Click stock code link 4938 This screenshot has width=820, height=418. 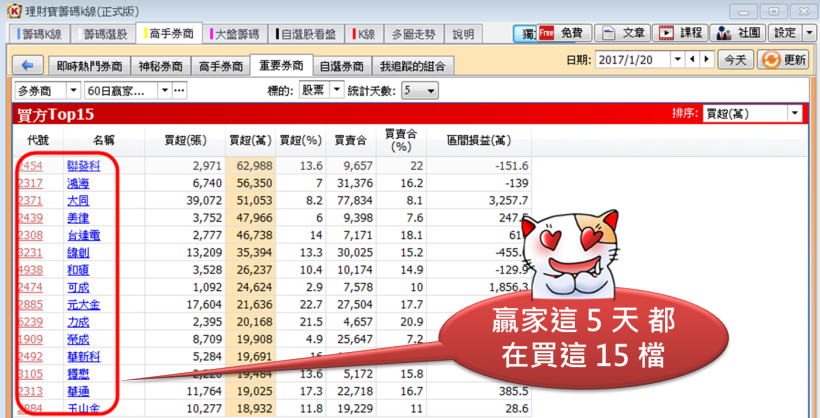[30, 269]
